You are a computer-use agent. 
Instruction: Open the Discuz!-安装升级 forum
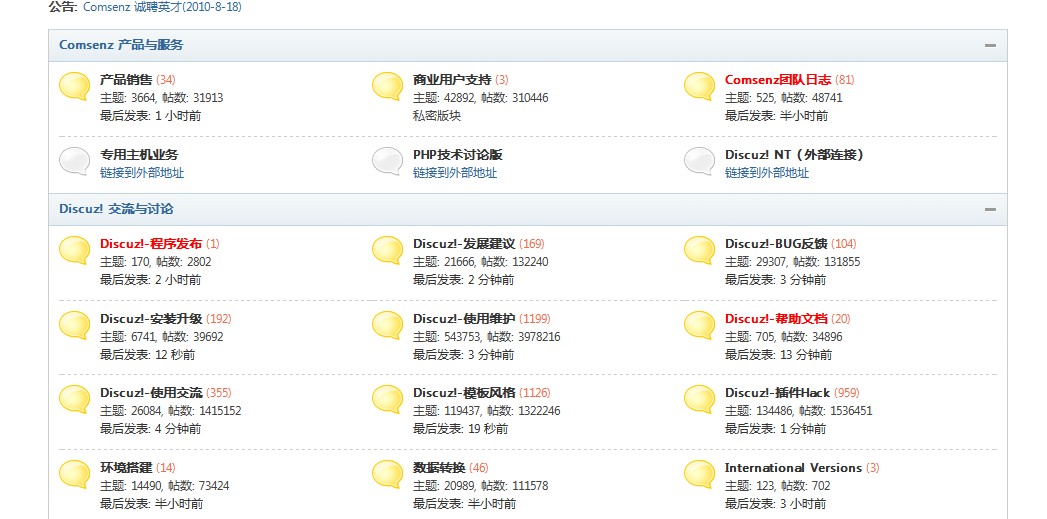151,319
